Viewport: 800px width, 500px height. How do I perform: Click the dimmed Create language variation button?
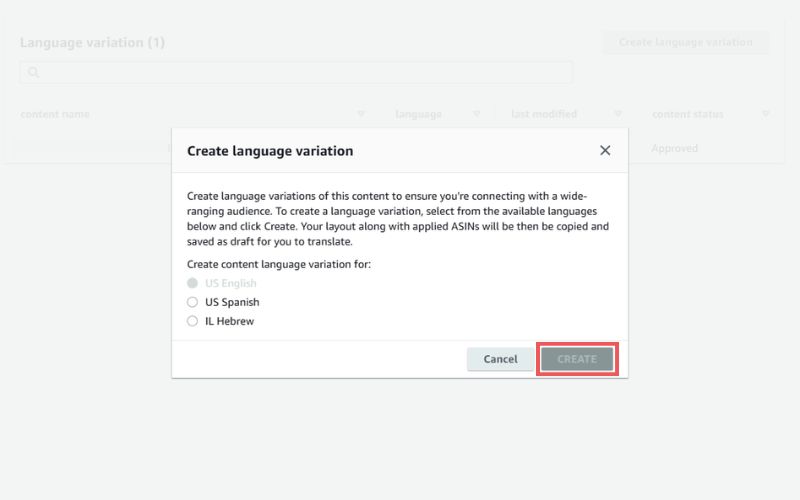pyautogui.click(x=686, y=42)
